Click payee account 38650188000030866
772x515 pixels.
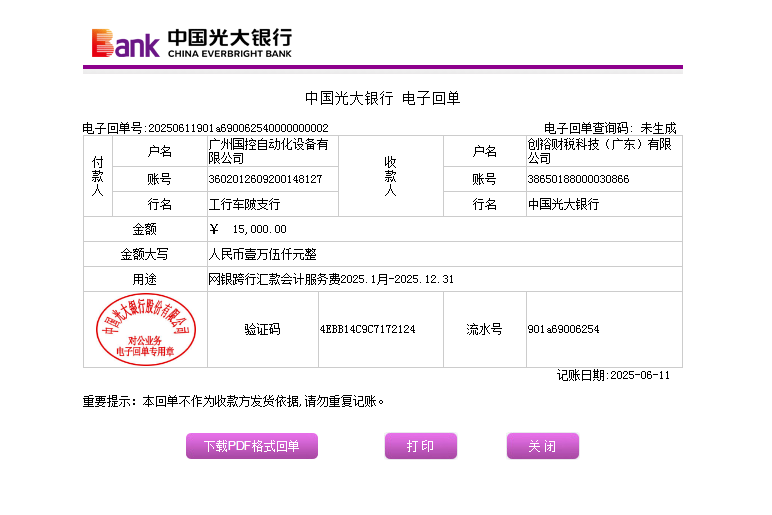click(578, 179)
